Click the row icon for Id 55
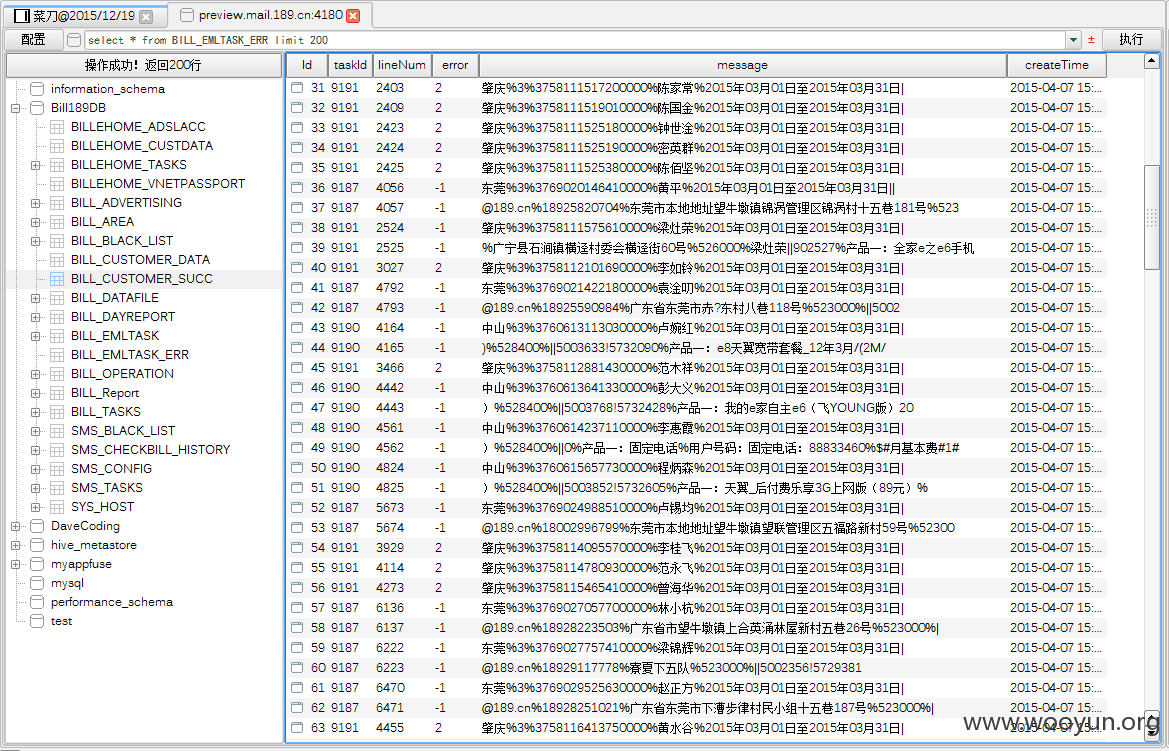This screenshot has width=1169, height=751. (297, 568)
